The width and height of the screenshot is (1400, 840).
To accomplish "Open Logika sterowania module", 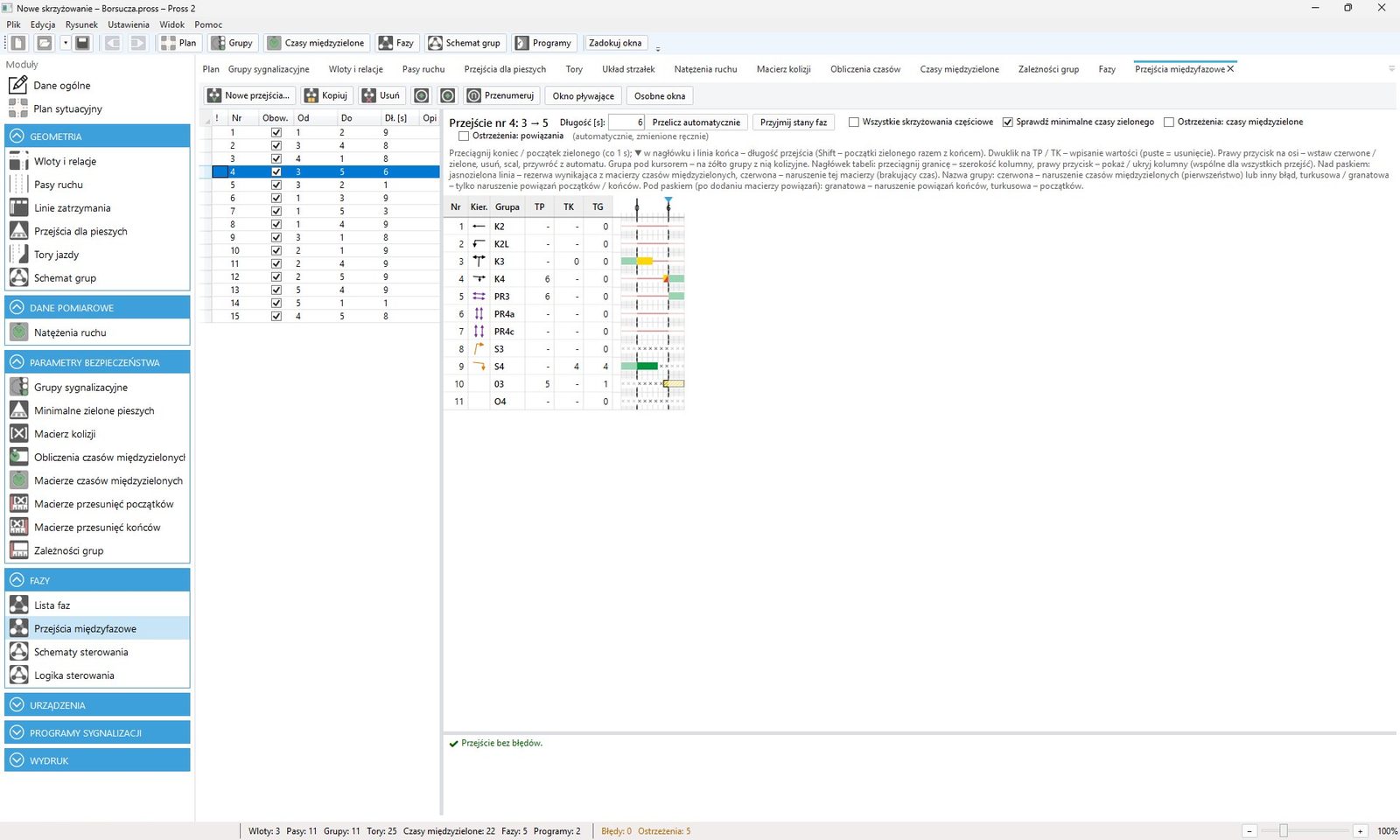I will [x=74, y=675].
